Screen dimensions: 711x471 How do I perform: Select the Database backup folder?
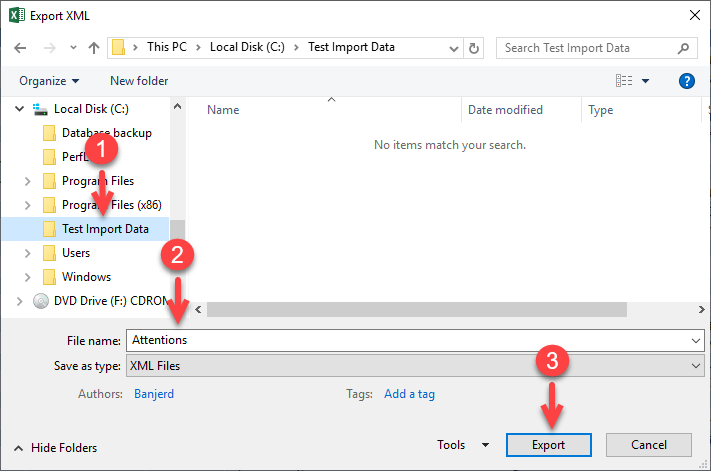(107, 133)
